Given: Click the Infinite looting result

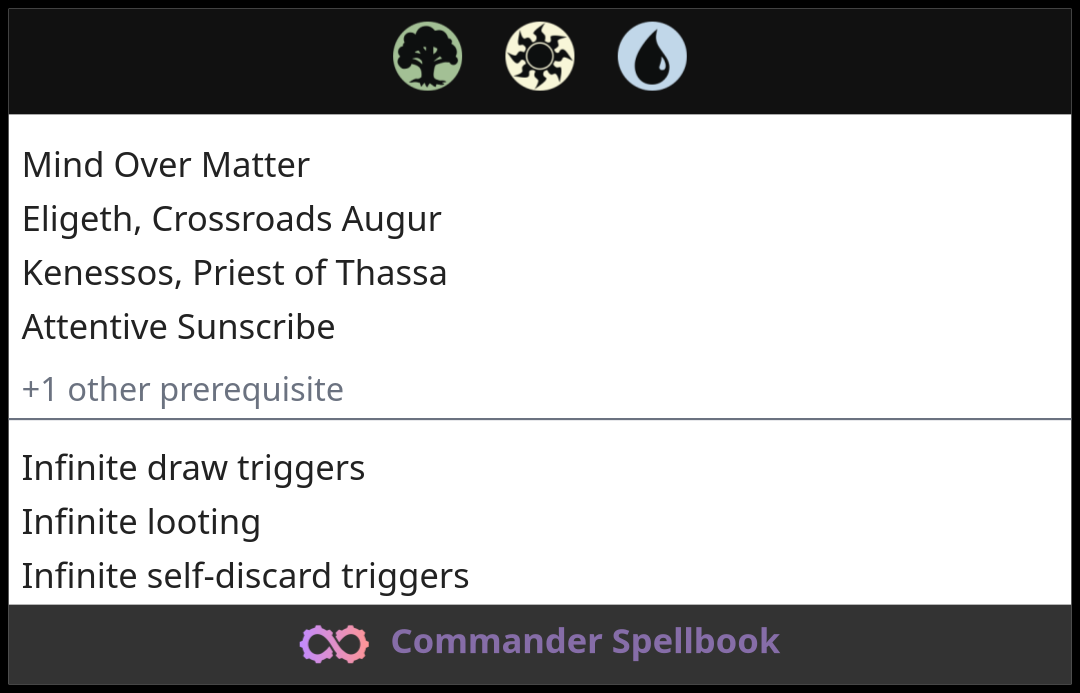Looking at the screenshot, I should pyautogui.click(x=141, y=522).
